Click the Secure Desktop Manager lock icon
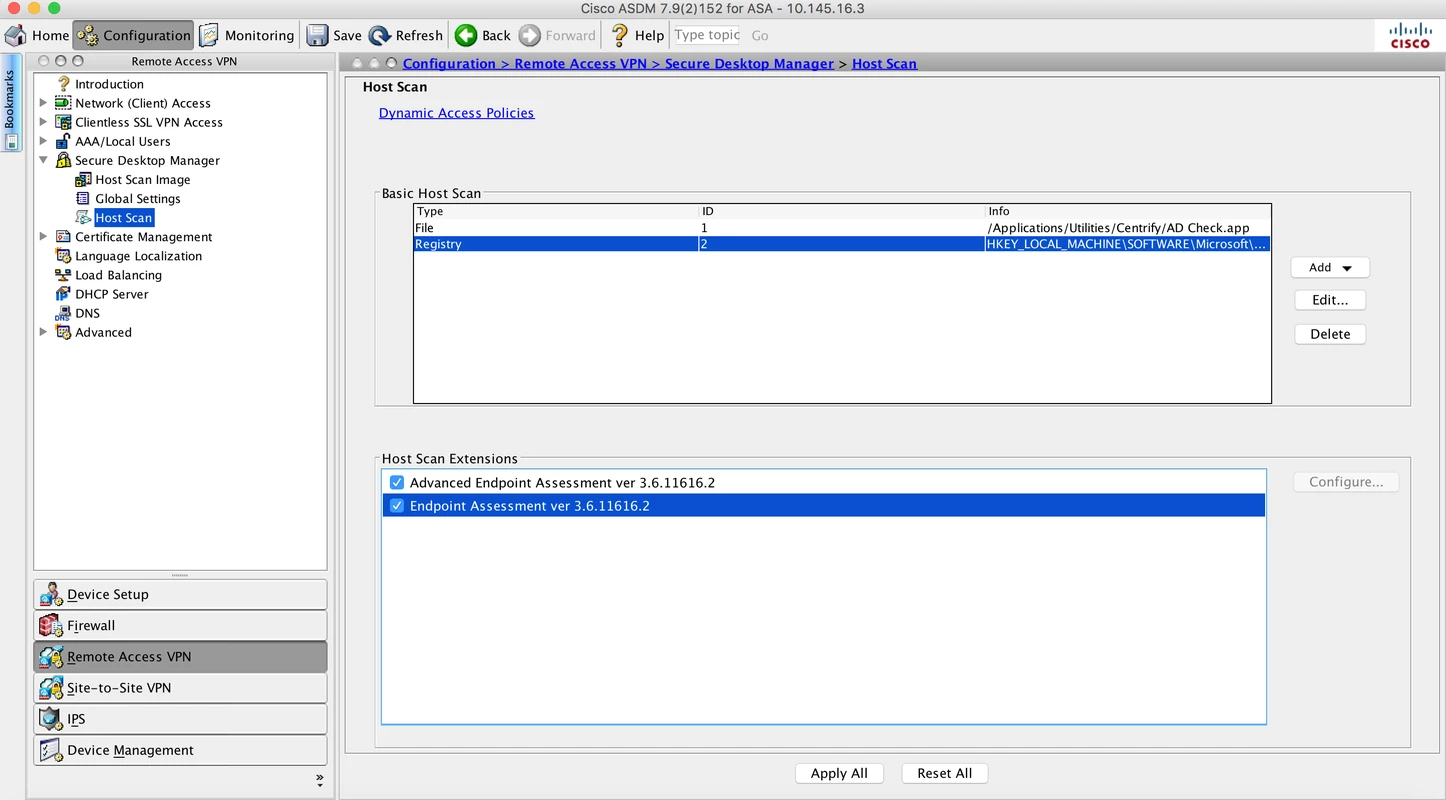1446x800 pixels. coord(63,160)
